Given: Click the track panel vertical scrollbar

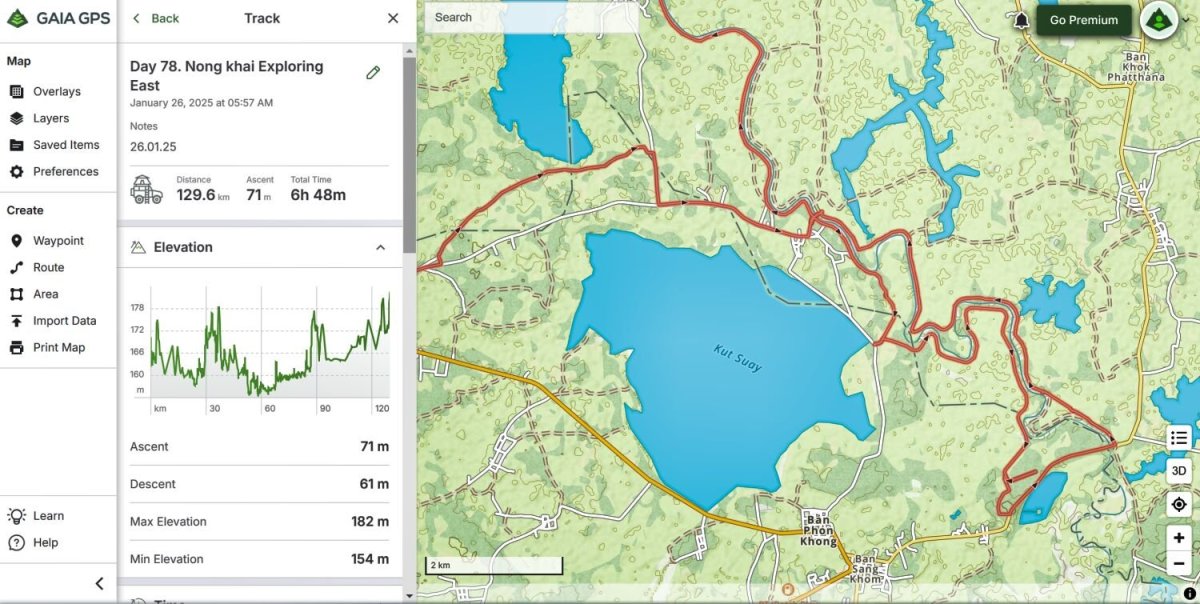Looking at the screenshot, I should (409, 150).
